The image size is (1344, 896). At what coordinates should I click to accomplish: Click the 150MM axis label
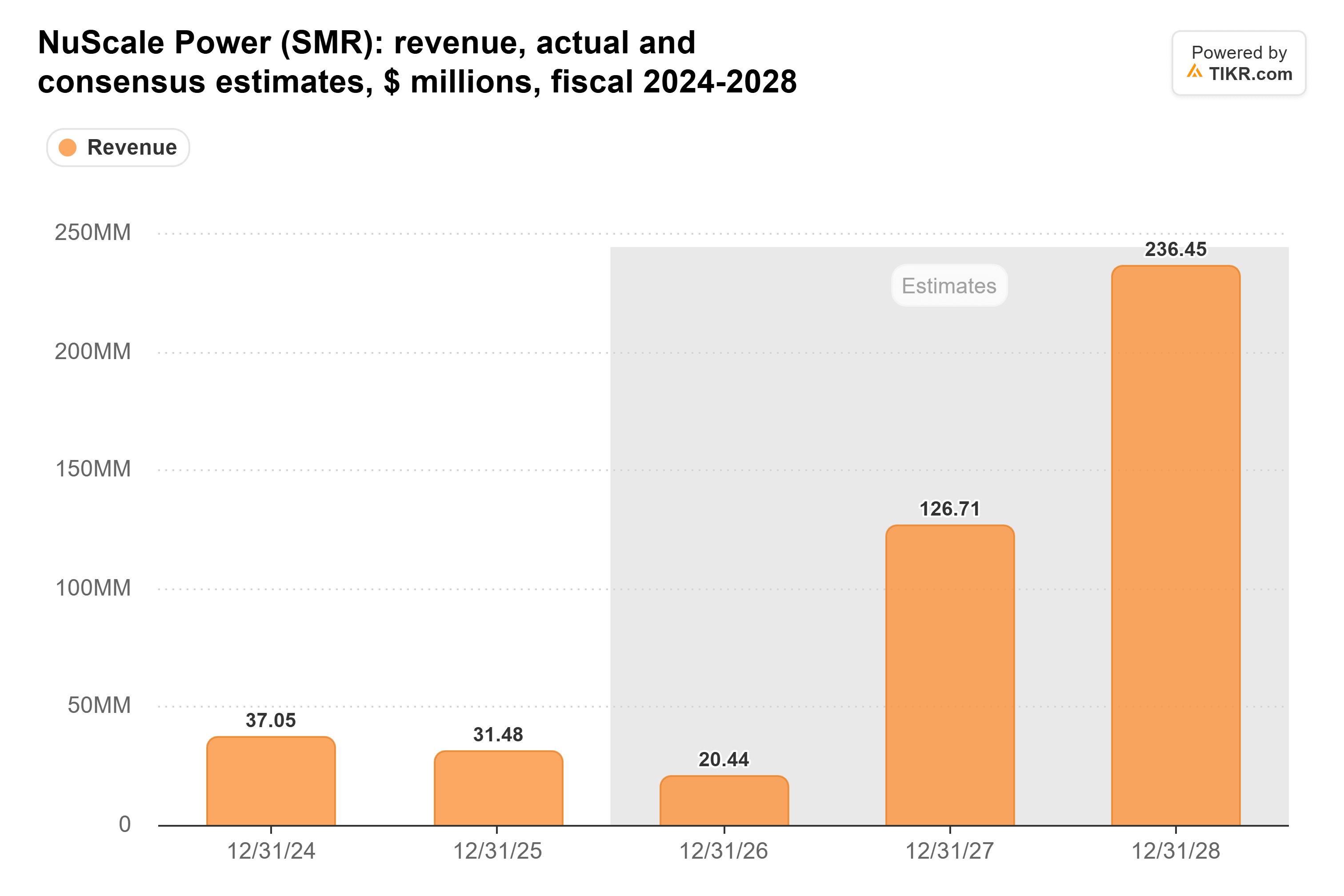92,469
